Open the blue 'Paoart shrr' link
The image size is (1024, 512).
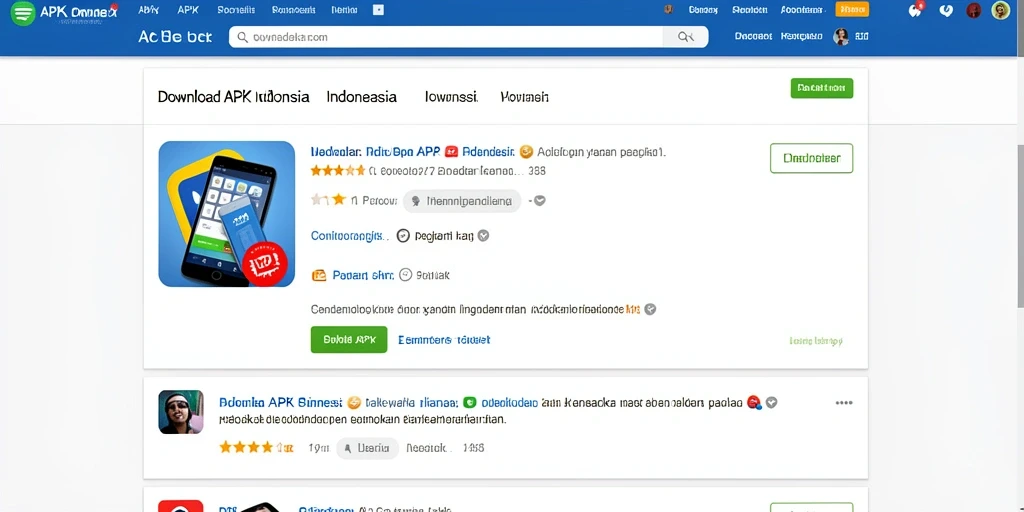coord(363,275)
